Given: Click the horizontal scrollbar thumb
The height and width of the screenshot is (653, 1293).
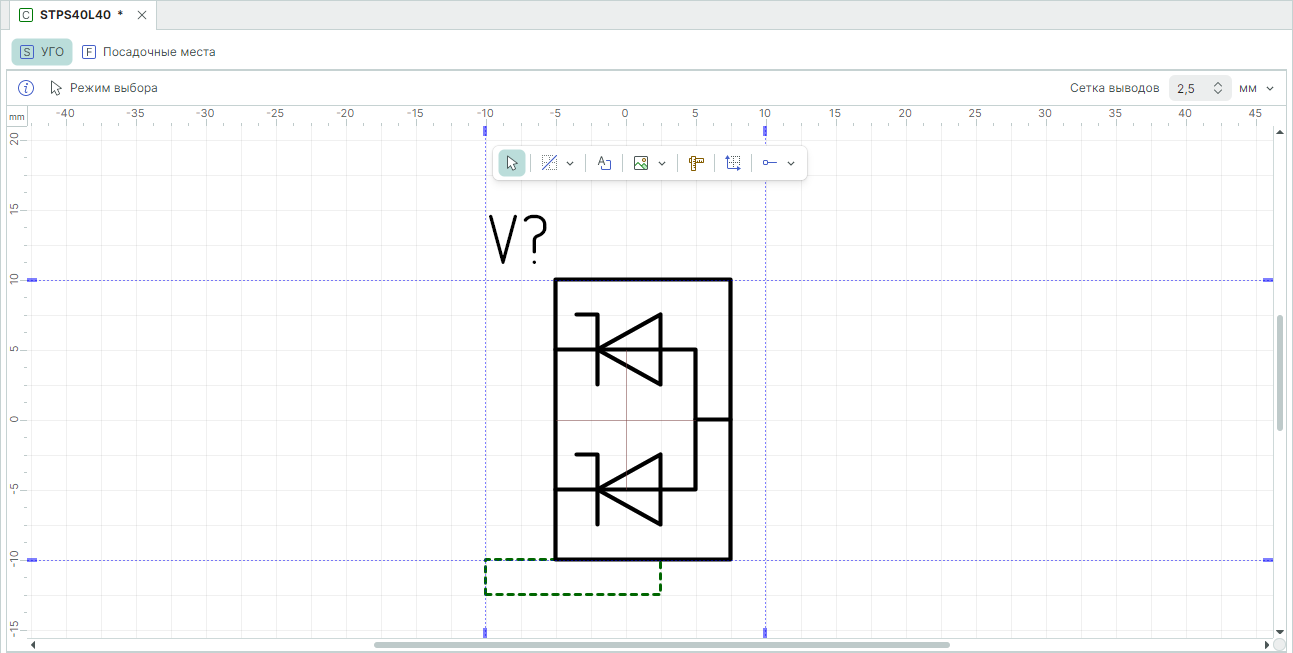Looking at the screenshot, I should click(661, 645).
